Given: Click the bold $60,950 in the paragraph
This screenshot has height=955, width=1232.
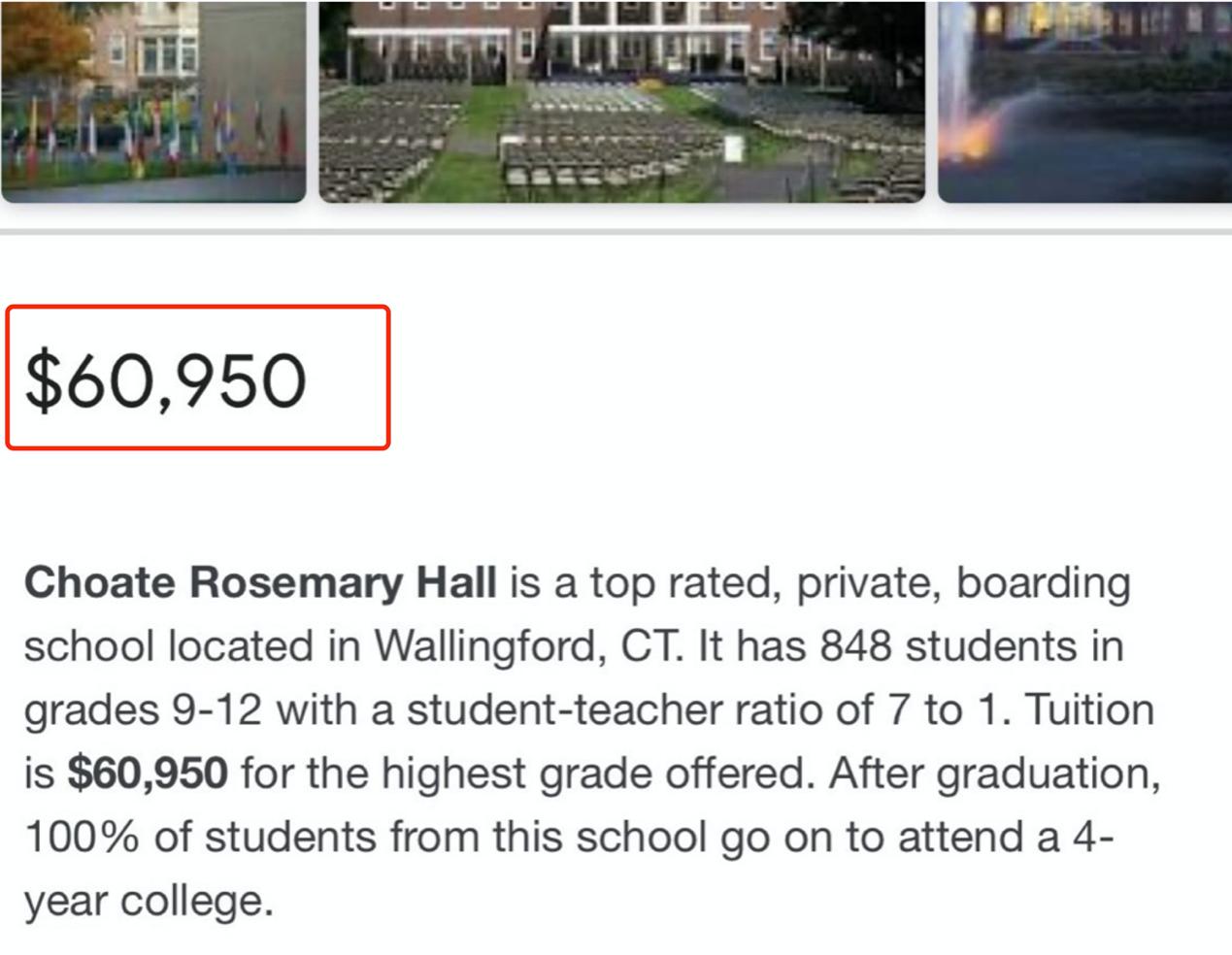Looking at the screenshot, I should tap(148, 774).
